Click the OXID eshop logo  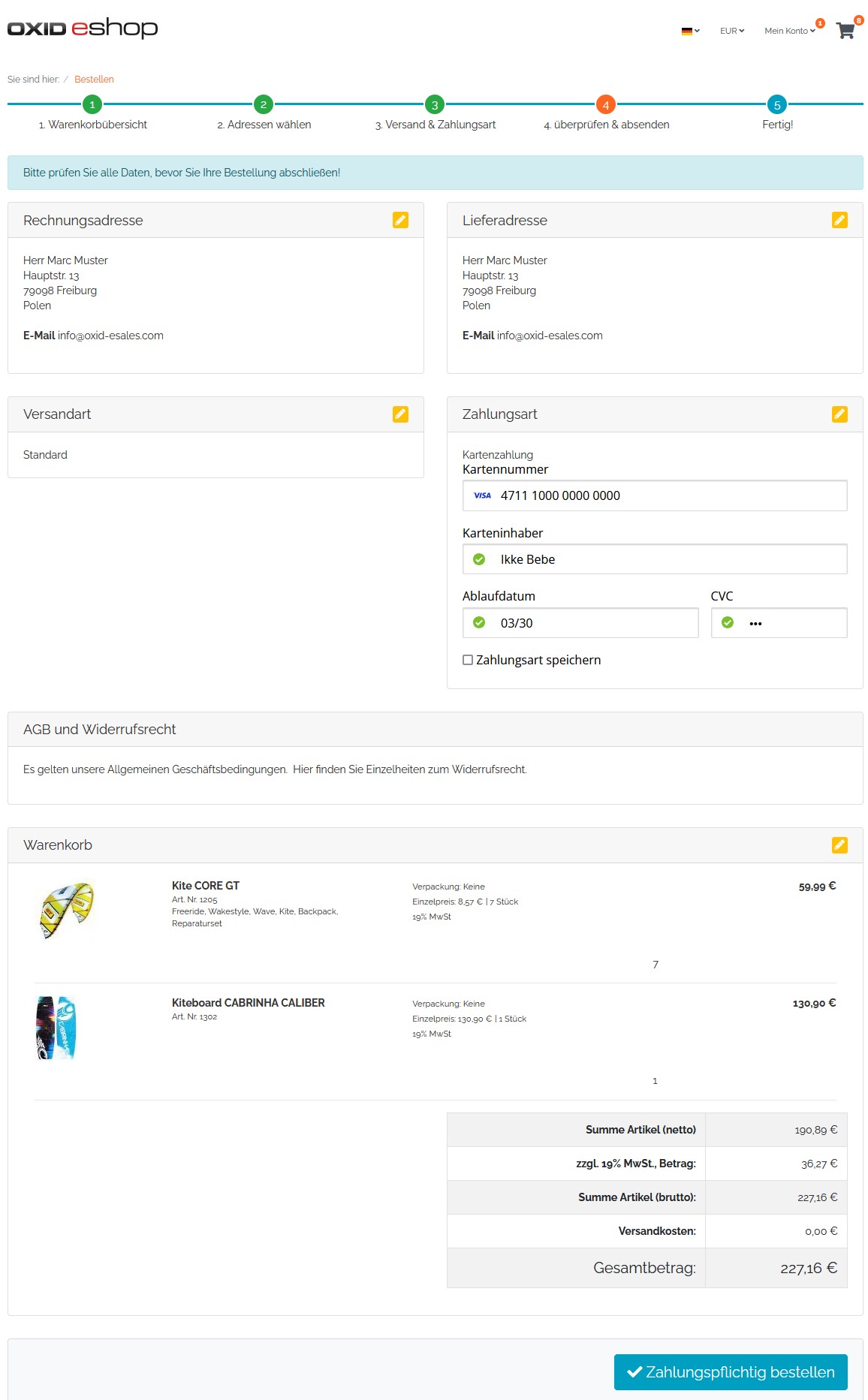click(x=83, y=29)
